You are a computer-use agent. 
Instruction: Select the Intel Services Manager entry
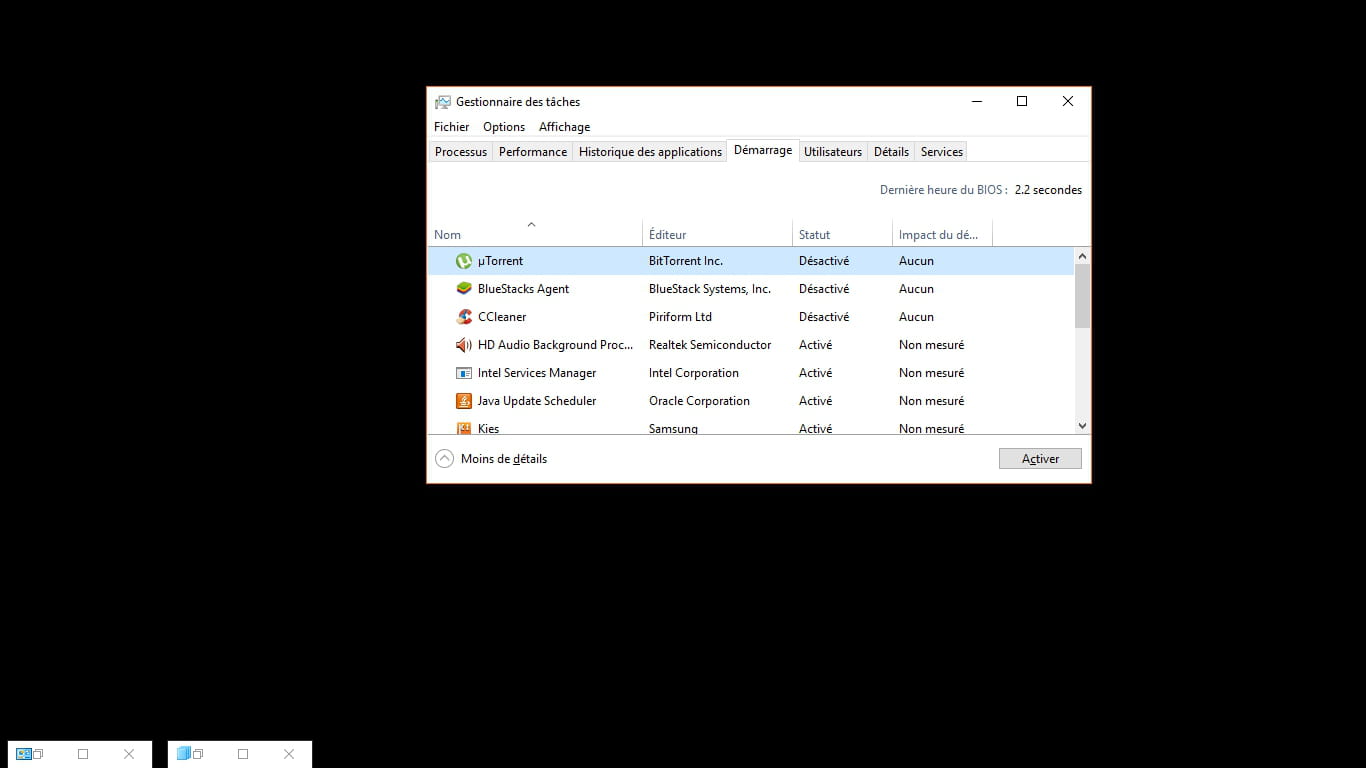[x=537, y=373]
